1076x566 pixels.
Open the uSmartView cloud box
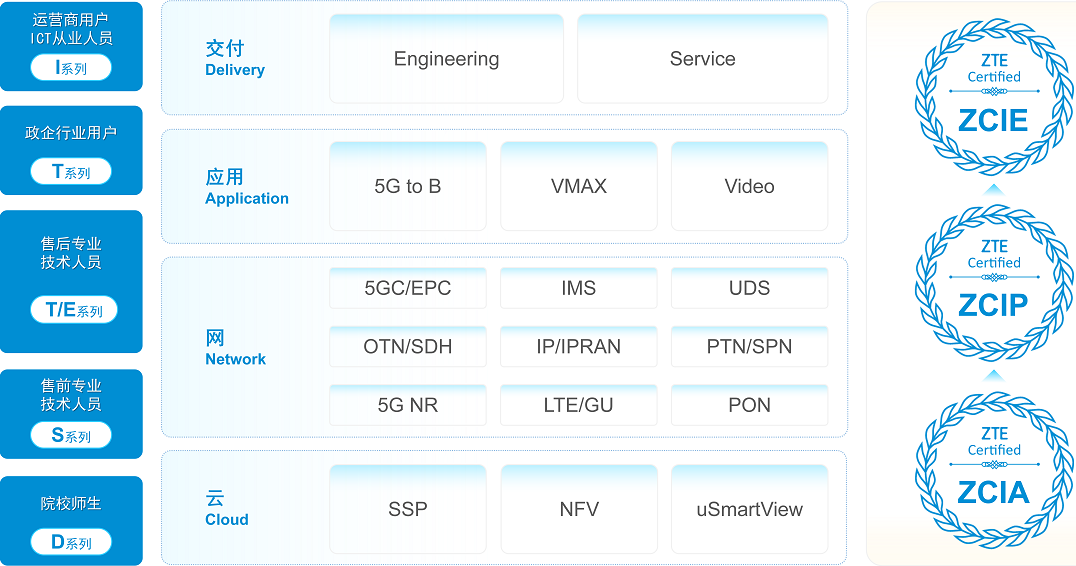[x=749, y=509]
